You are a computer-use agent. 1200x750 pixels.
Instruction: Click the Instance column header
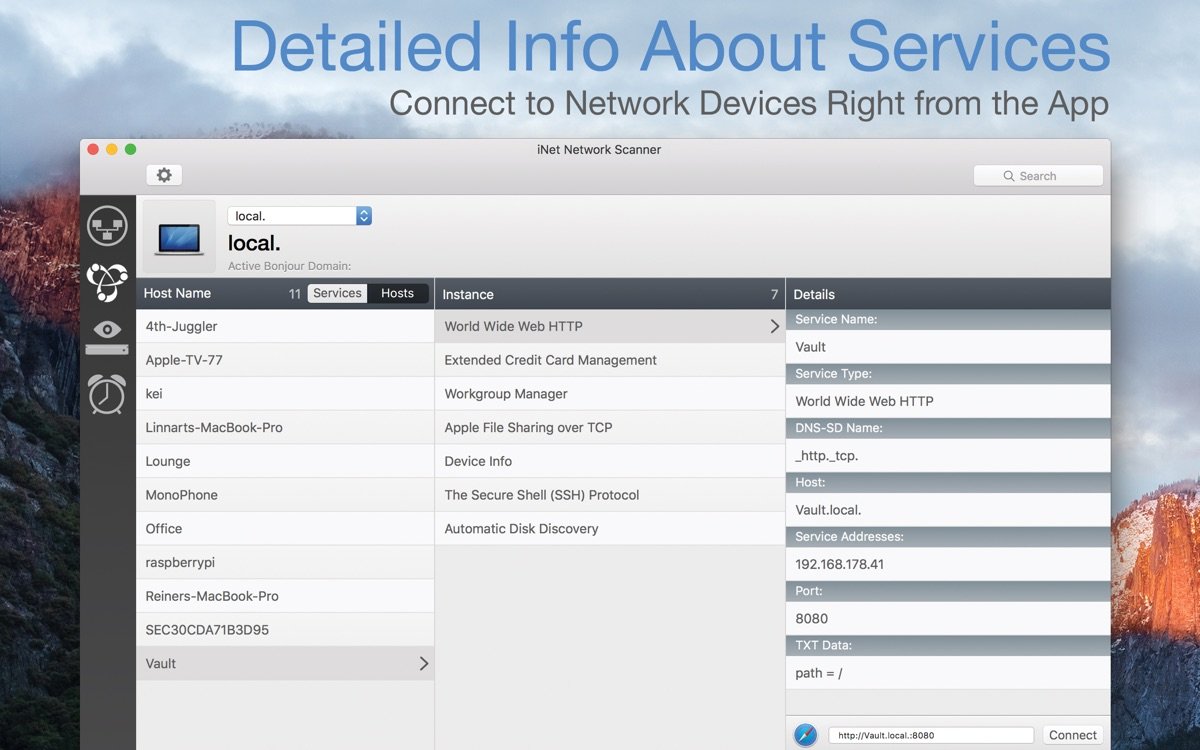click(467, 293)
